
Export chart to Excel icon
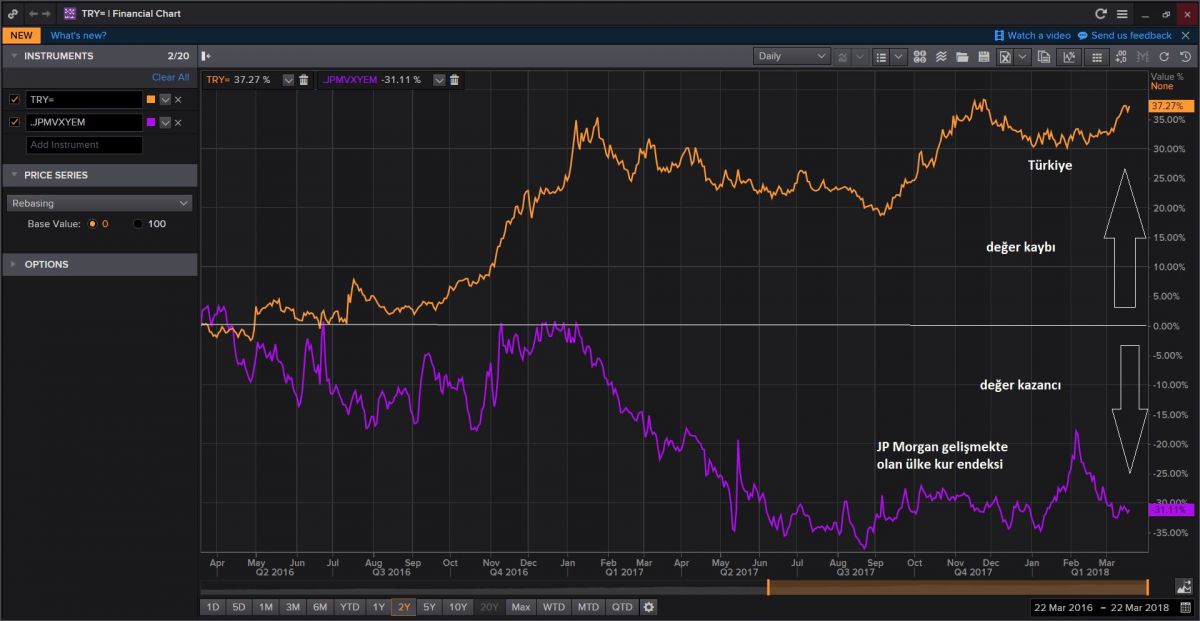[1005, 56]
